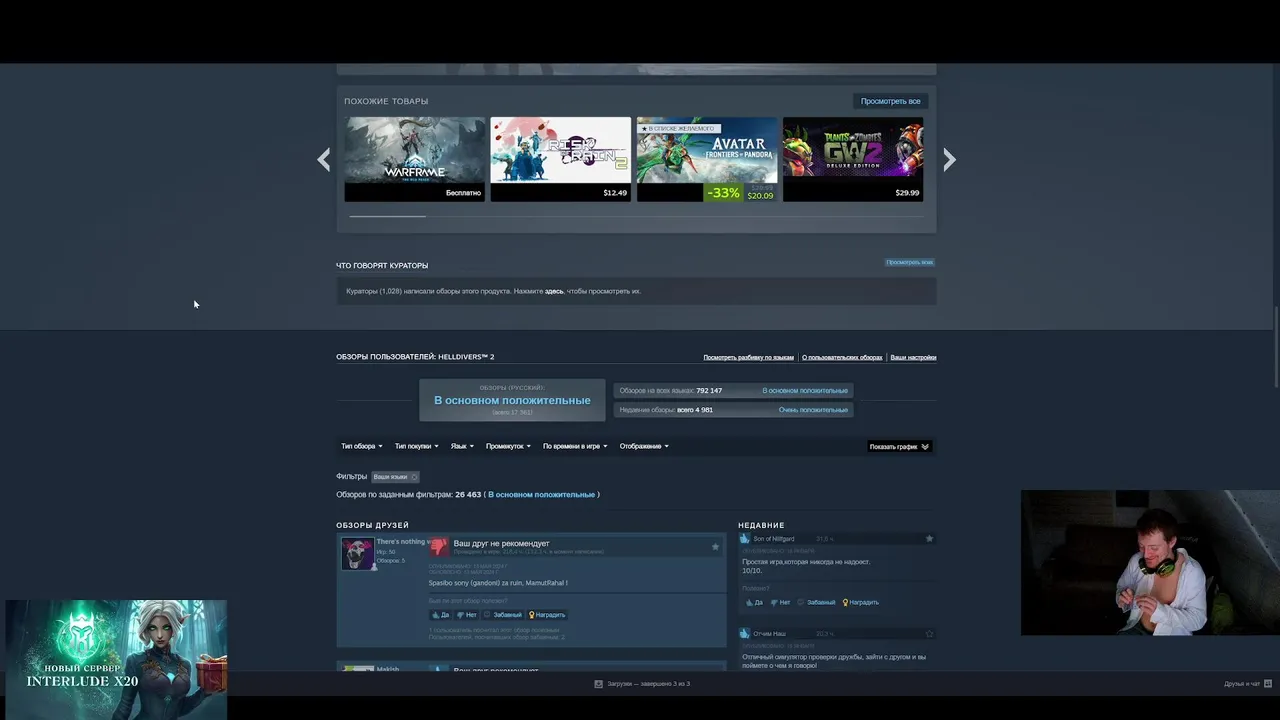This screenshot has height=720, width=1280.
Task: Mark friend's review as 'Забавный'
Action: (503, 615)
